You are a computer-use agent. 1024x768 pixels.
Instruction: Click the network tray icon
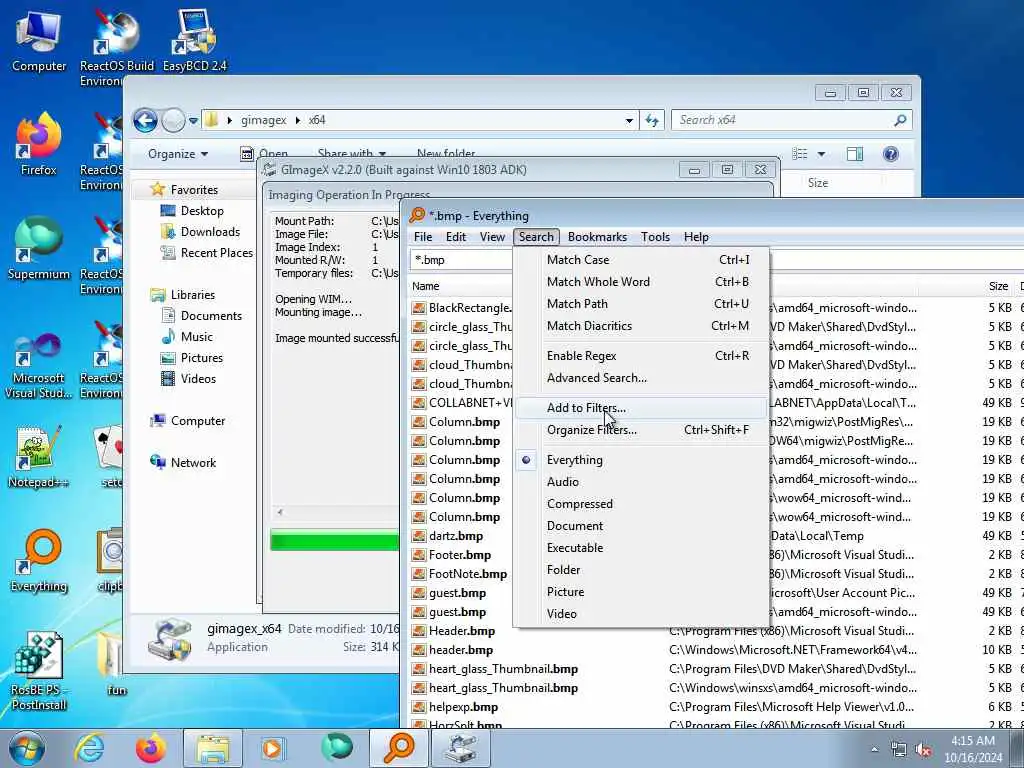(x=899, y=750)
